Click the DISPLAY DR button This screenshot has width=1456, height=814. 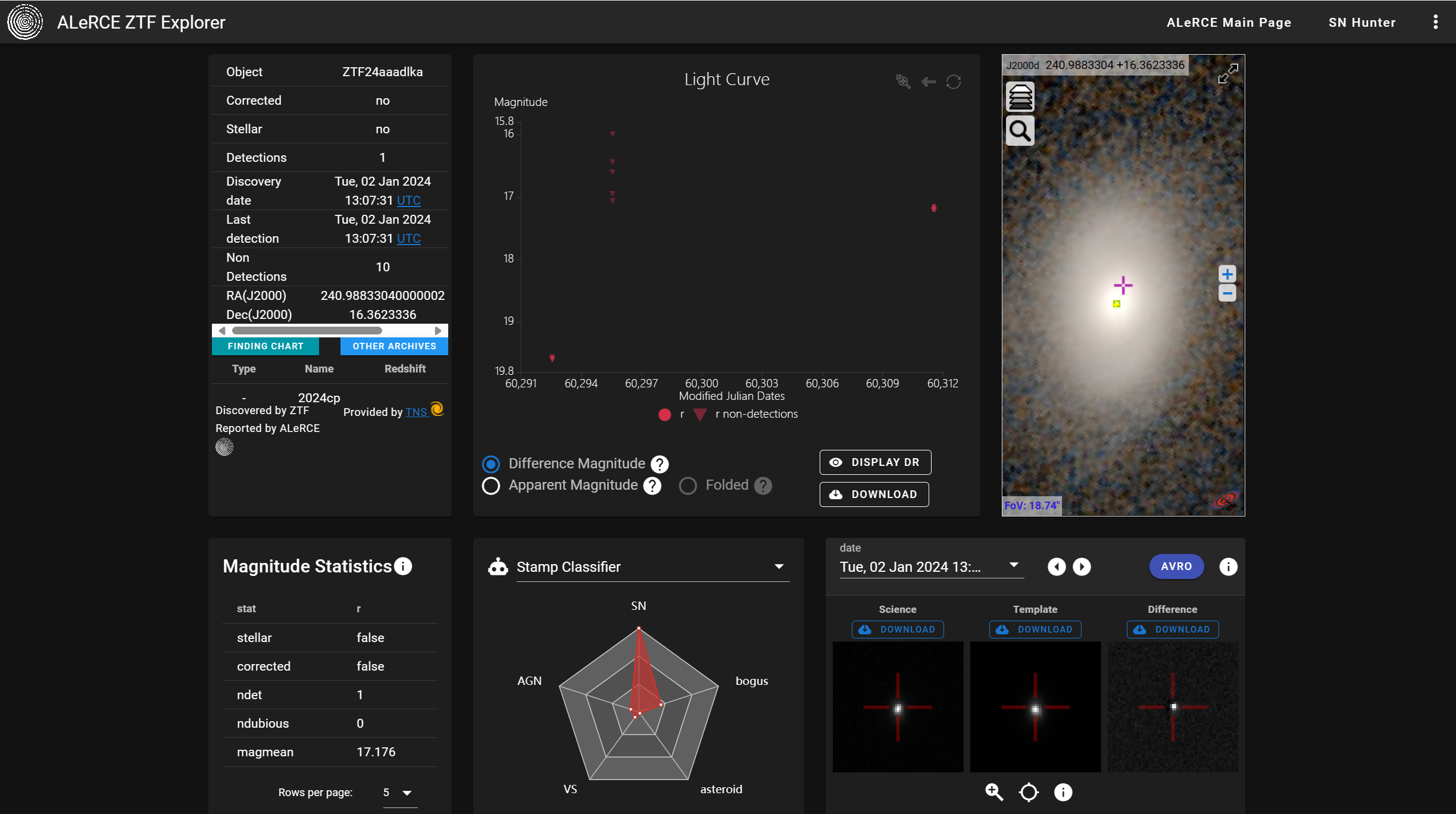click(875, 462)
